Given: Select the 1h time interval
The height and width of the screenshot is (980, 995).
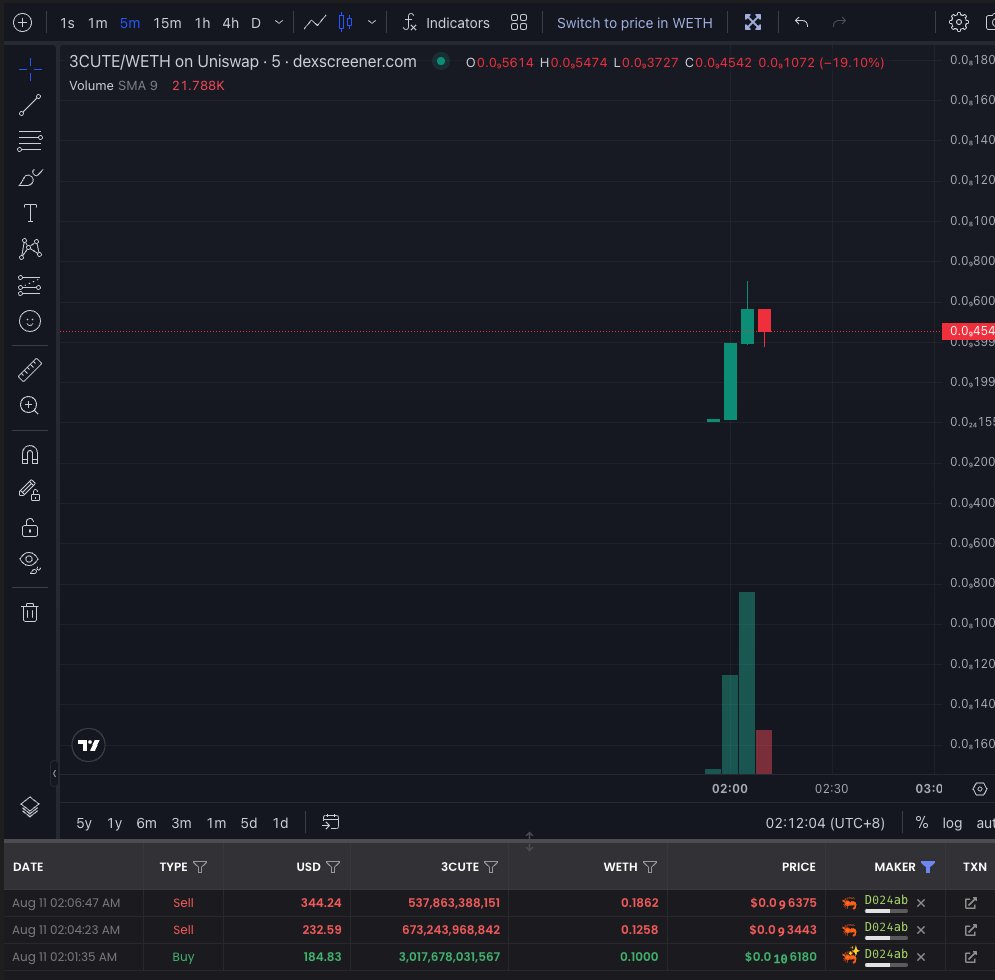Looking at the screenshot, I should click(x=202, y=23).
